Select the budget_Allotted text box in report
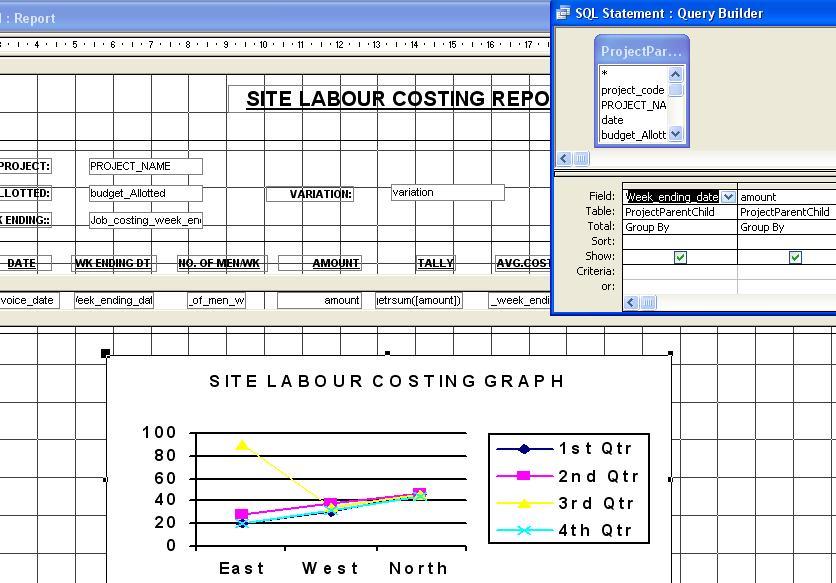This screenshot has height=583, width=836. (x=146, y=193)
